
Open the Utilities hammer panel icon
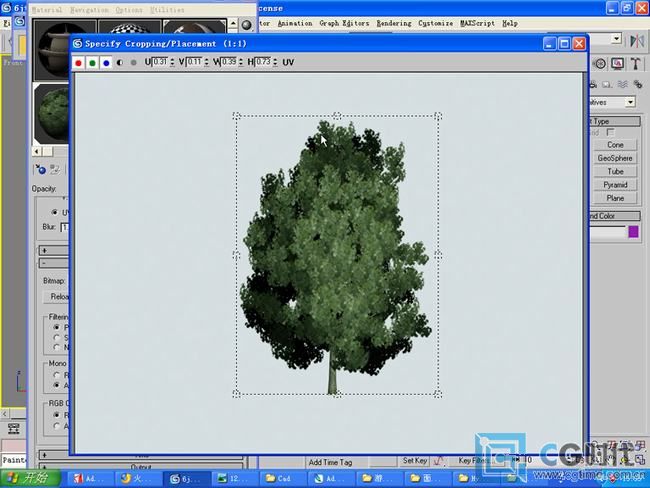(x=635, y=63)
